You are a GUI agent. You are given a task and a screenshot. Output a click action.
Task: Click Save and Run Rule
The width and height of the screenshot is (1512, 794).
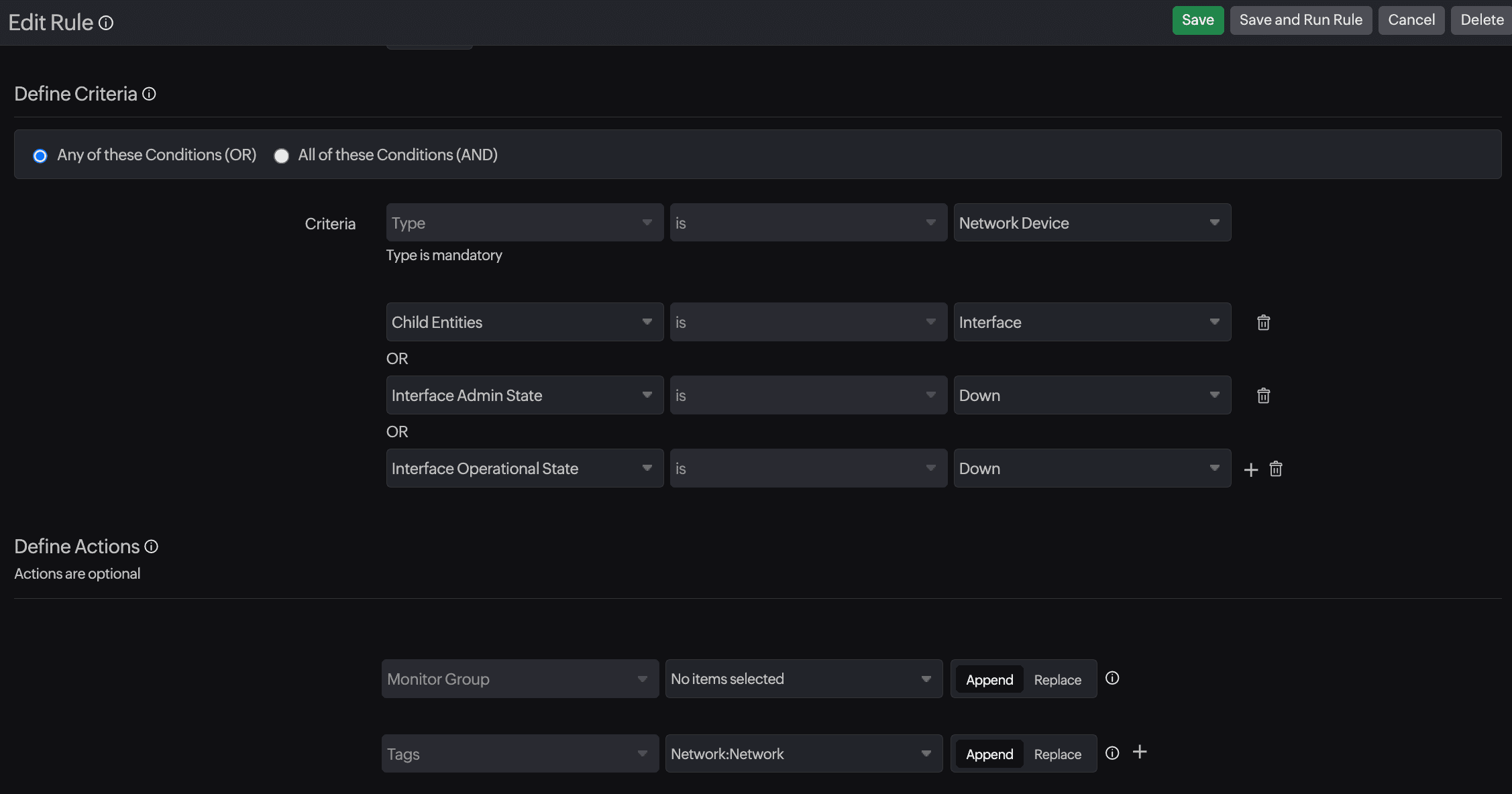click(1300, 19)
